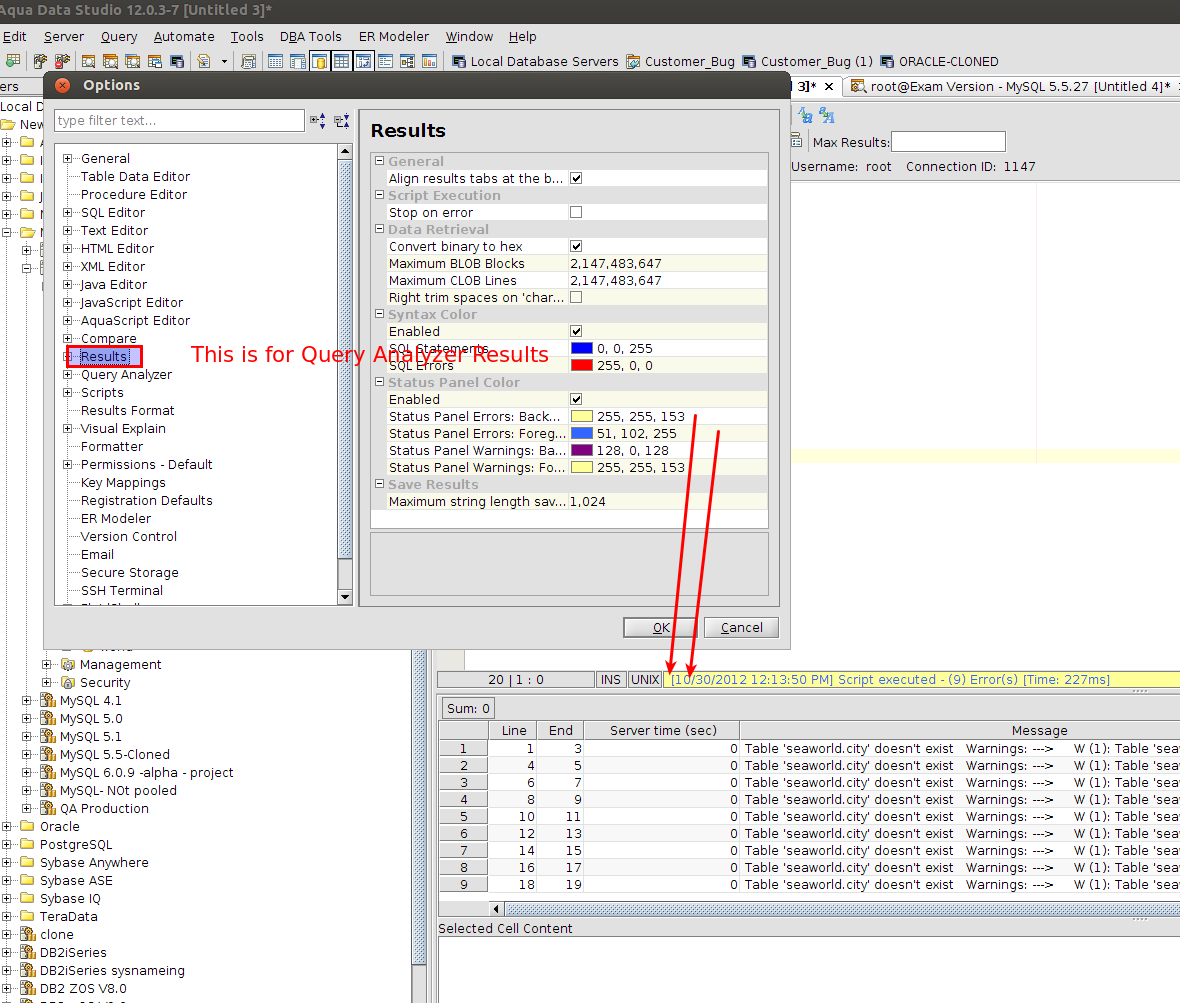Click the script edit pencil toolbar icon
Image resolution: width=1180 pixels, height=1003 pixels.
(204, 61)
